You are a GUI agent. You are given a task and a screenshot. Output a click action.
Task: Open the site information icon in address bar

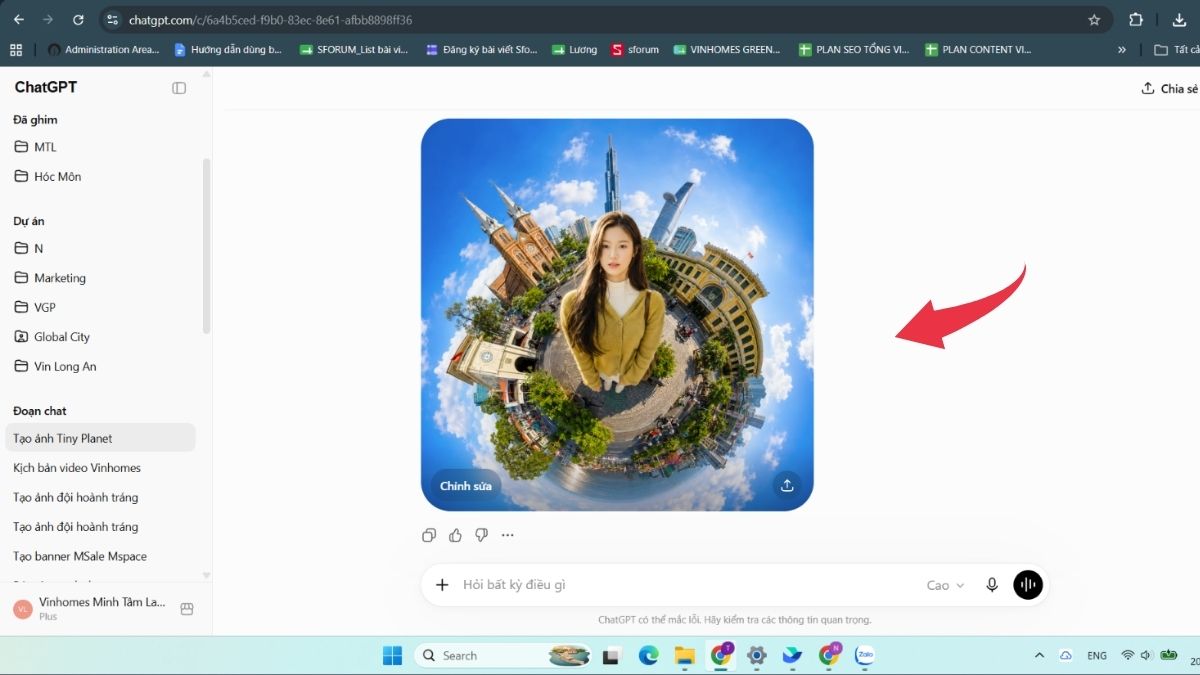tap(112, 19)
